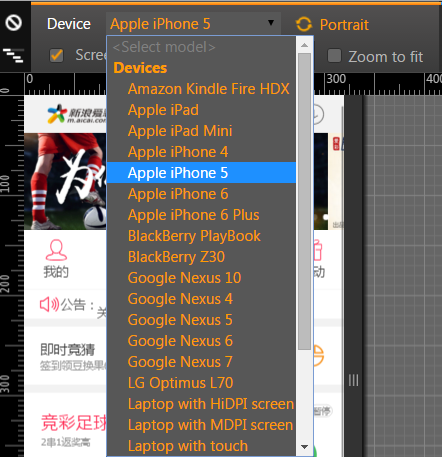This screenshot has width=442, height=457.
Task: Choose Apple iPad from device list
Action: pyautogui.click(x=201, y=110)
